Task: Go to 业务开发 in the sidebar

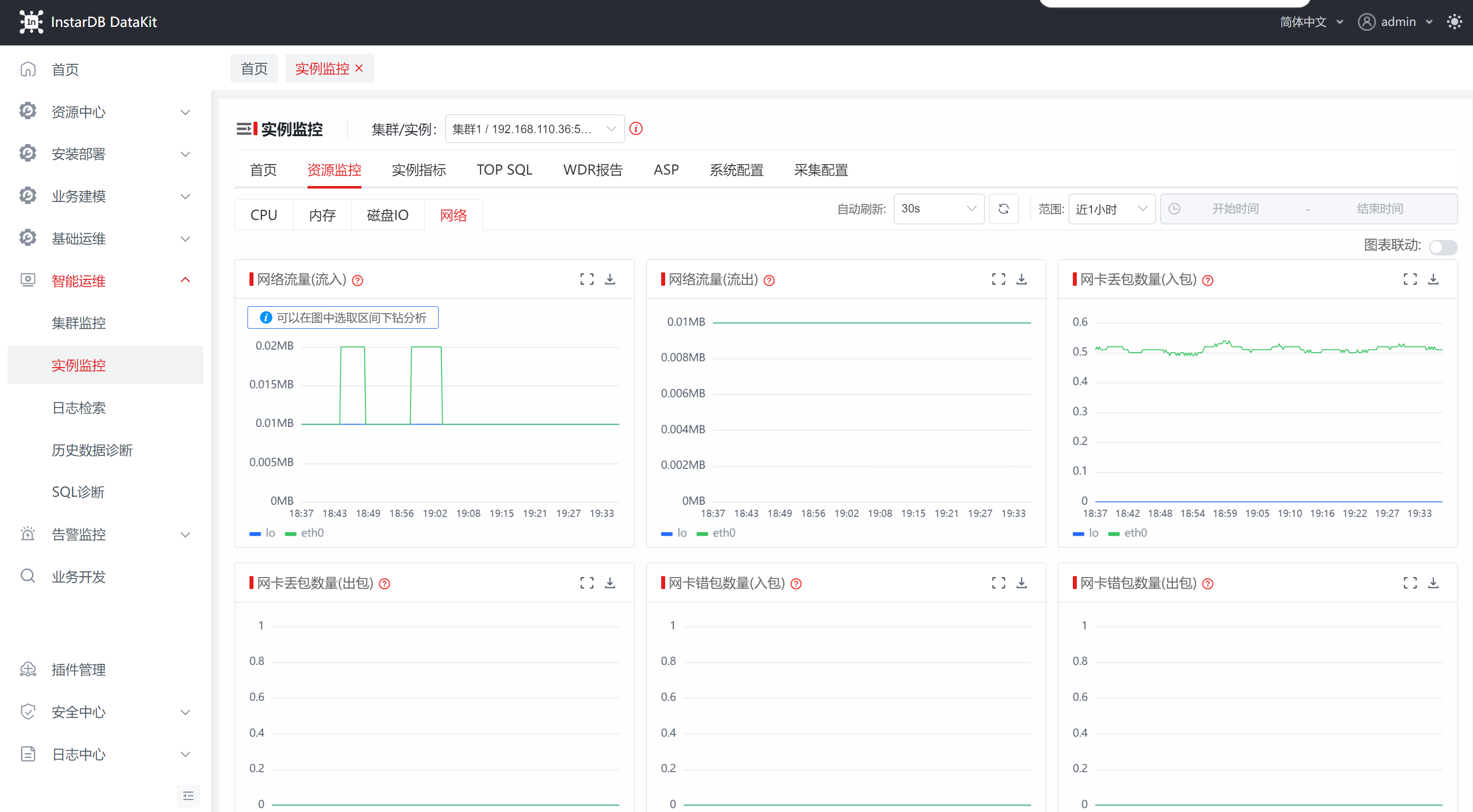Action: [x=106, y=577]
